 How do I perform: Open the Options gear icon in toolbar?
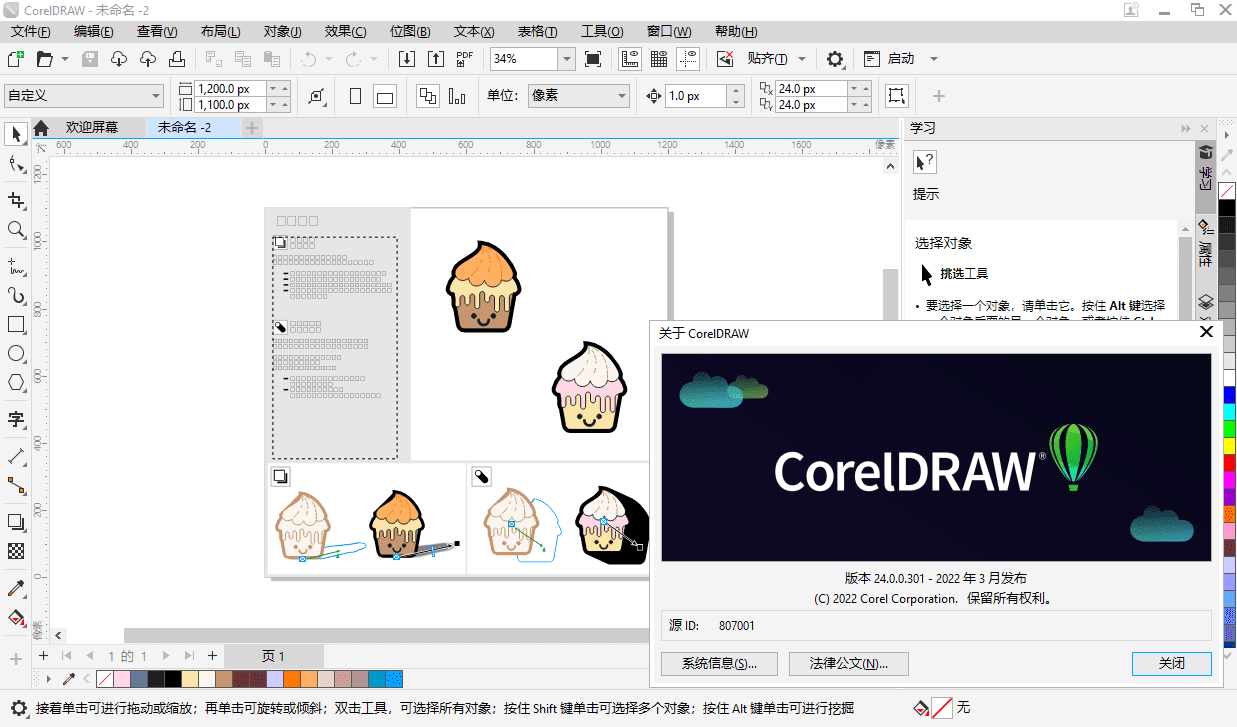[x=836, y=59]
